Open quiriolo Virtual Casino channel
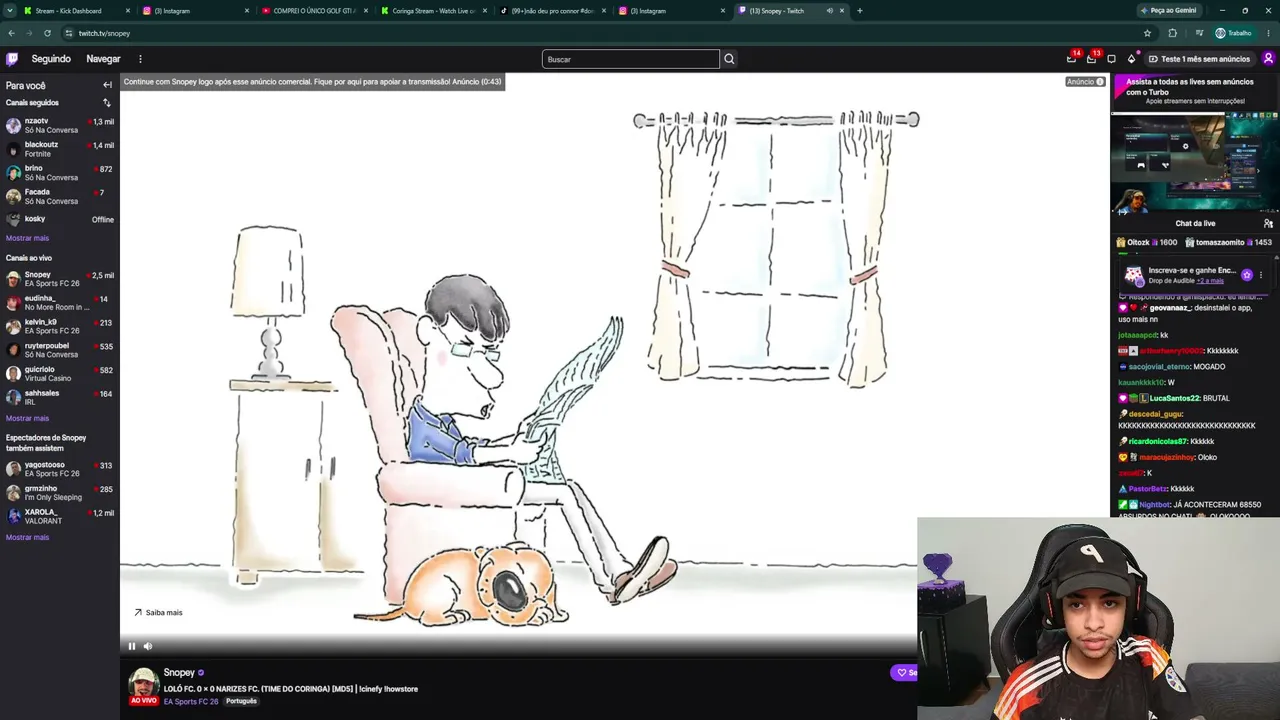The height and width of the screenshot is (720, 1280). pos(60,375)
